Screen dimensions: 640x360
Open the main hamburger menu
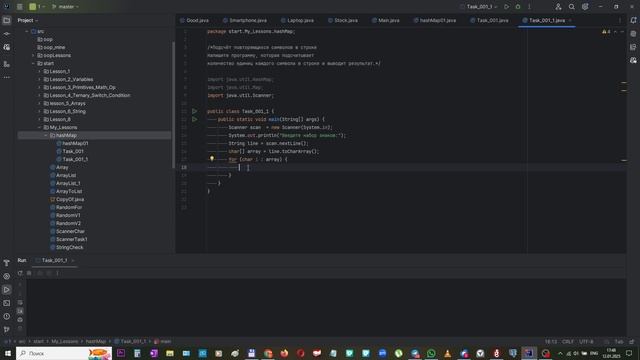(20, 7)
